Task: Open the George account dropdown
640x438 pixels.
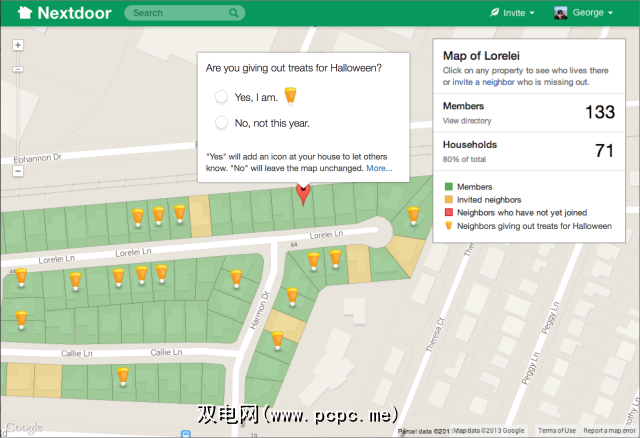Action: 584,13
